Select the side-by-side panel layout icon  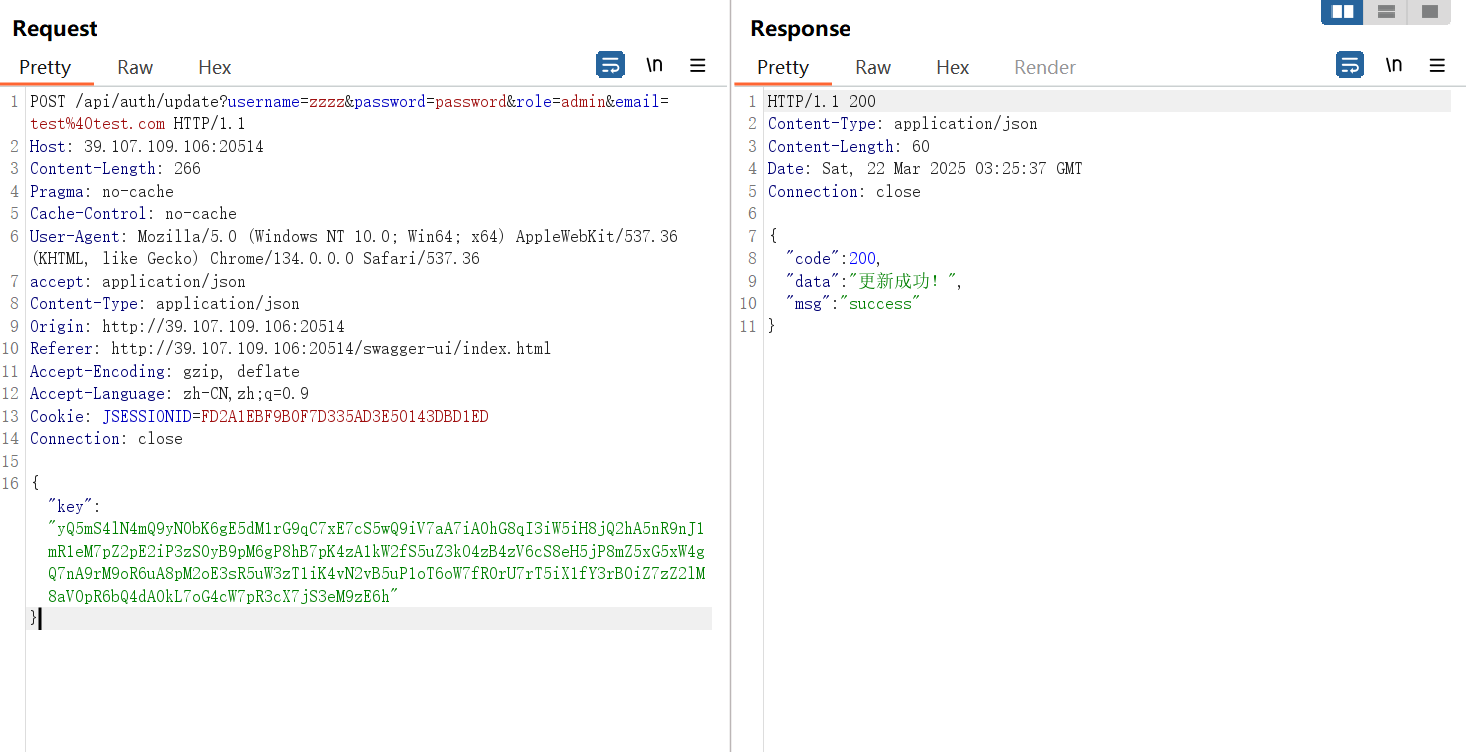click(1341, 12)
